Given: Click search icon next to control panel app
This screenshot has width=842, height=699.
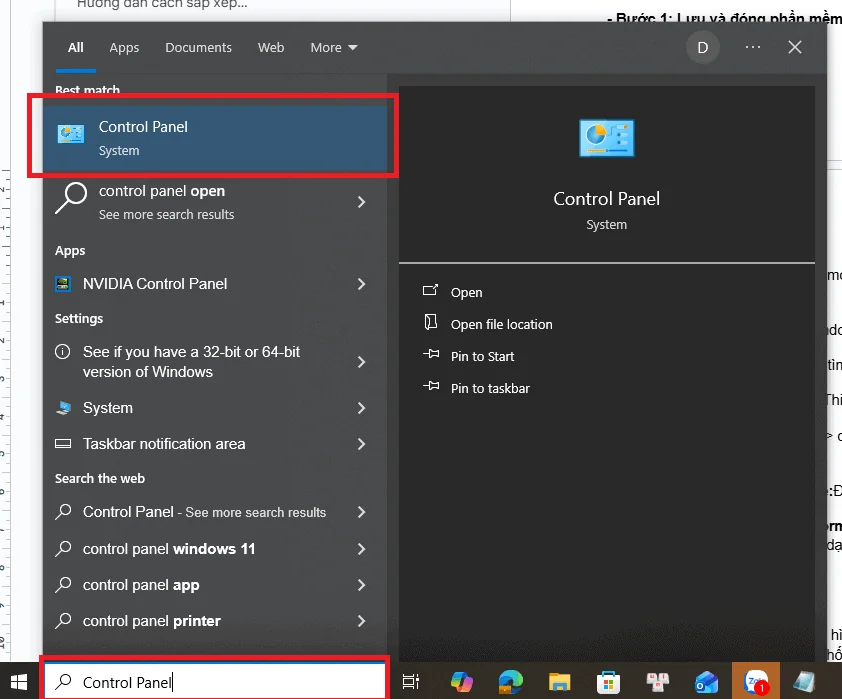Looking at the screenshot, I should [63, 585].
